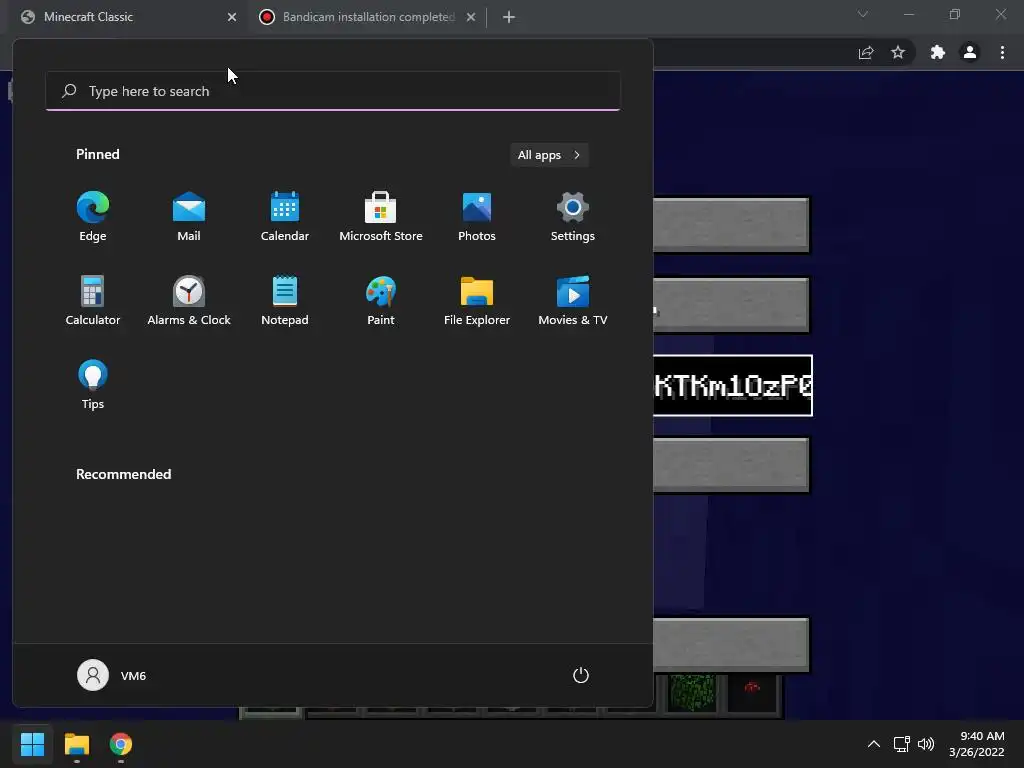Switch to the Minecraft Classic tab
1024x768 pixels.
point(124,17)
